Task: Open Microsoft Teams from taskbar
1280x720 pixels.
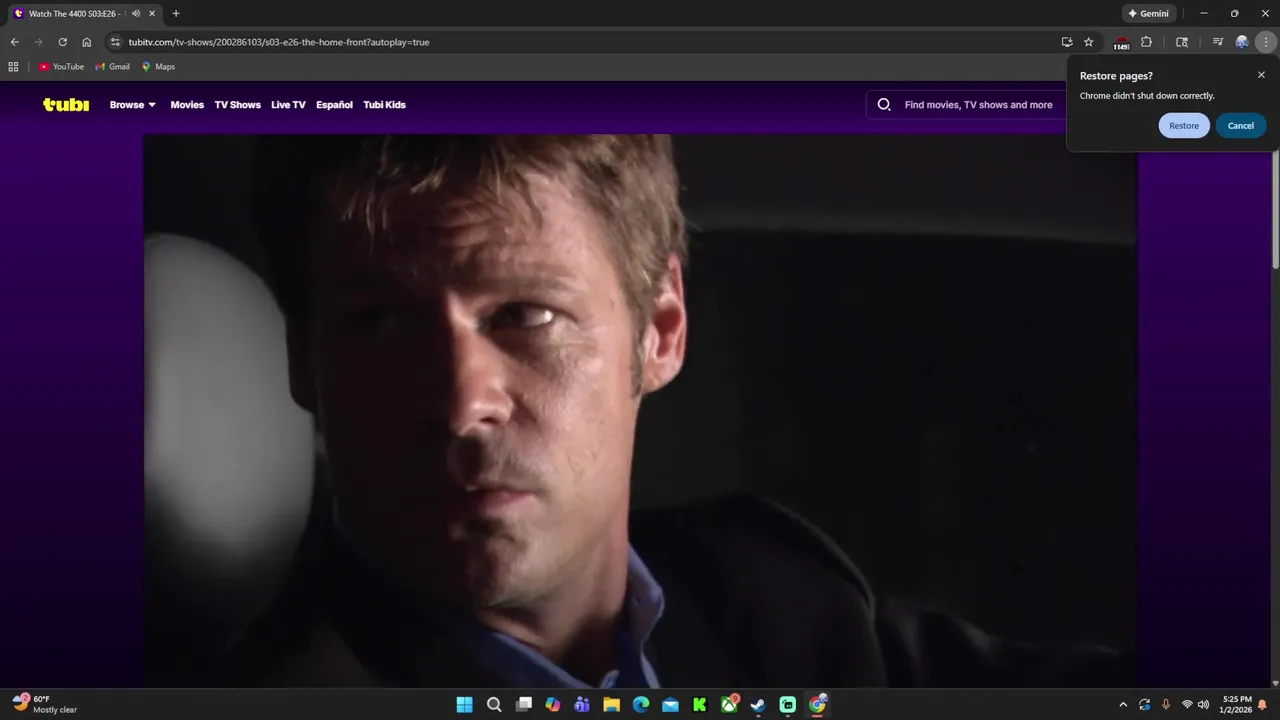Action: pos(582,704)
